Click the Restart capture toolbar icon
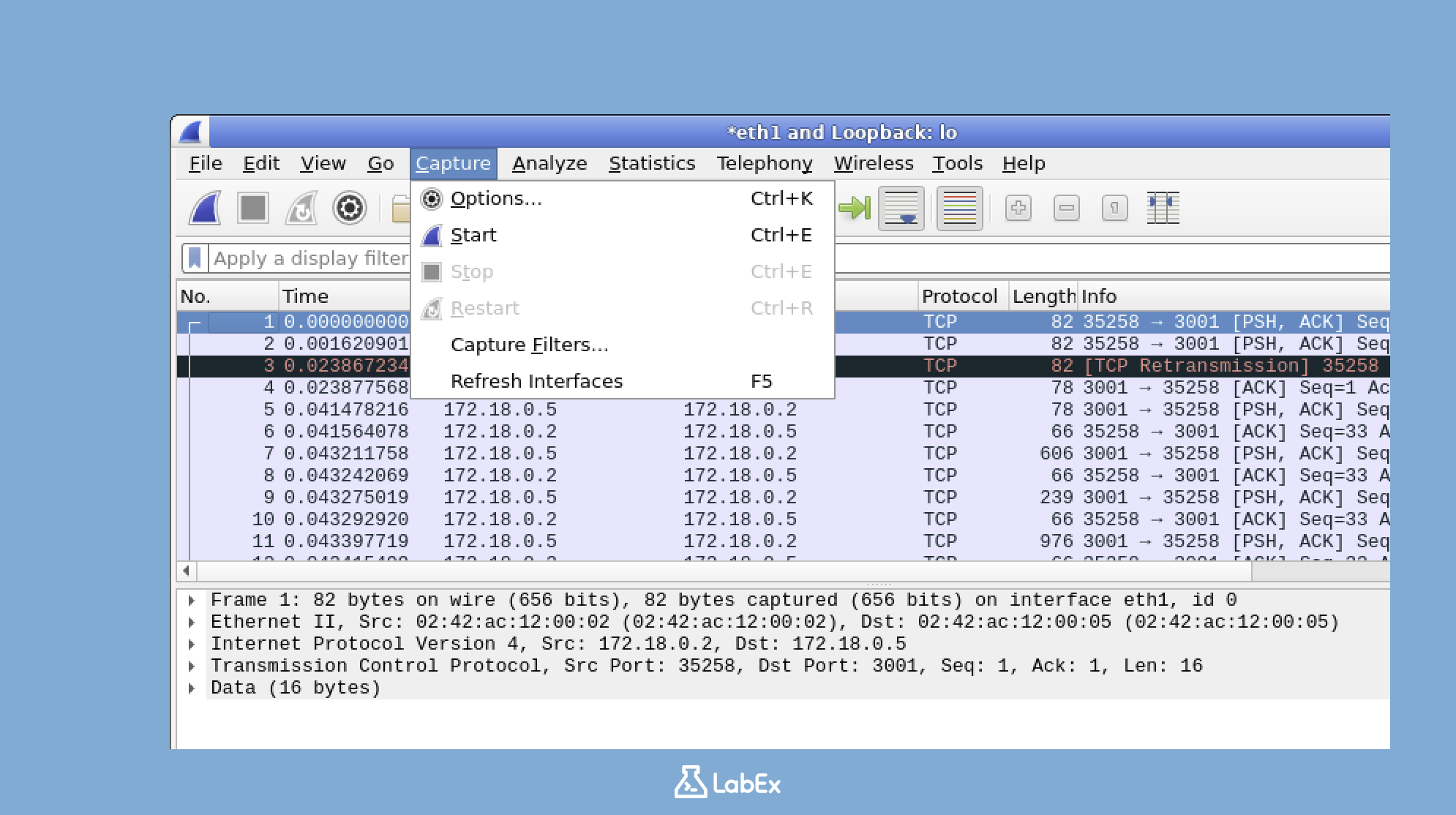The image size is (1456, 815). pos(300,209)
